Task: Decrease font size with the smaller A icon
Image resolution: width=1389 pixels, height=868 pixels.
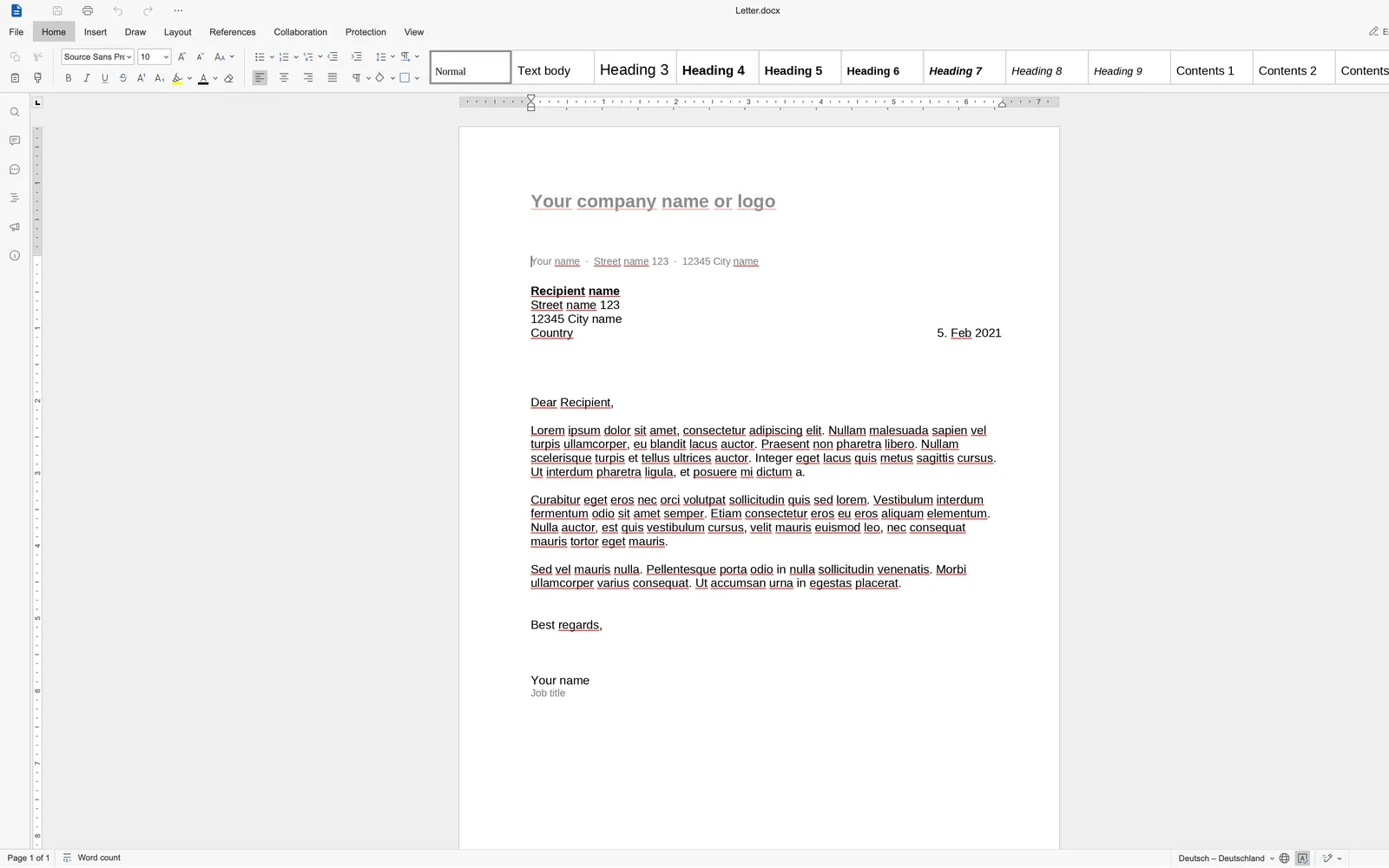Action: (x=200, y=56)
